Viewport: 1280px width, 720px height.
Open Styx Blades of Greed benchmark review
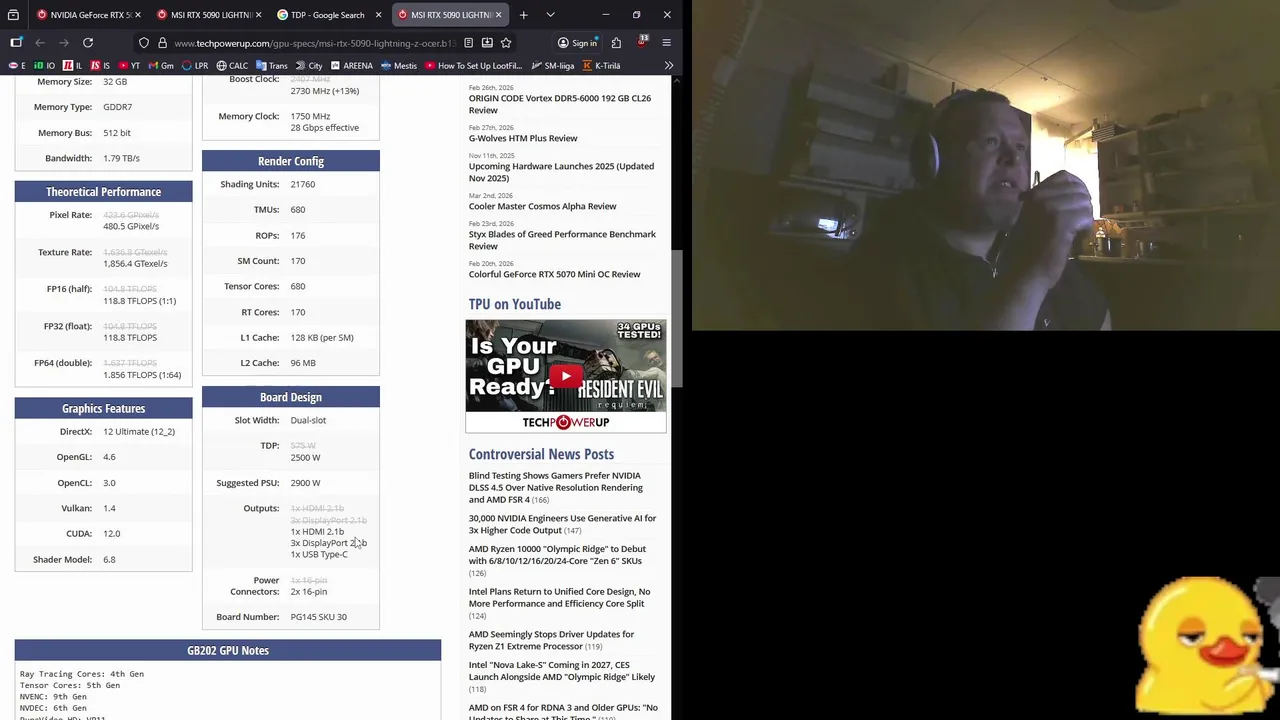pos(562,240)
